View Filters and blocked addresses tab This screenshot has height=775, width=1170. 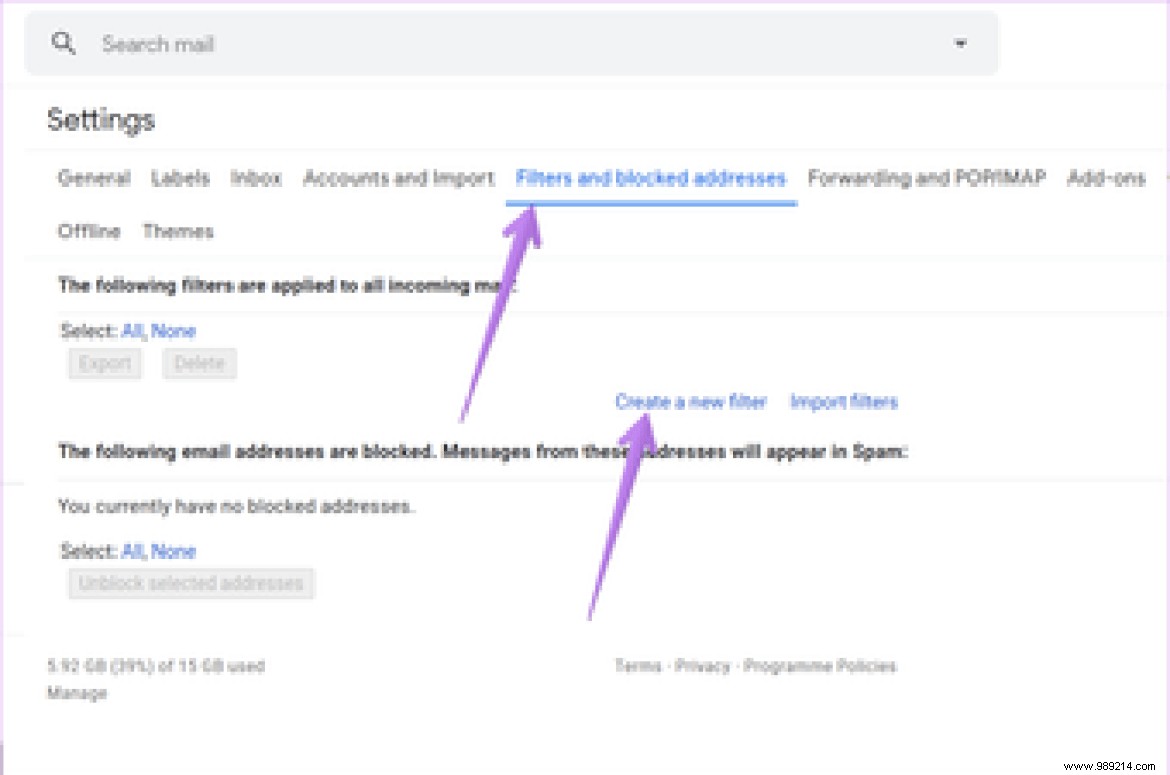click(650, 177)
